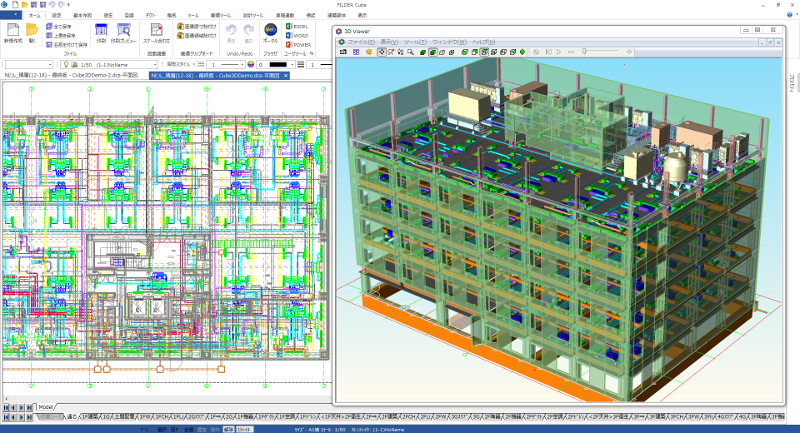
Task: Click 全て保存 (Save All) button
Action: pyautogui.click(x=60, y=26)
